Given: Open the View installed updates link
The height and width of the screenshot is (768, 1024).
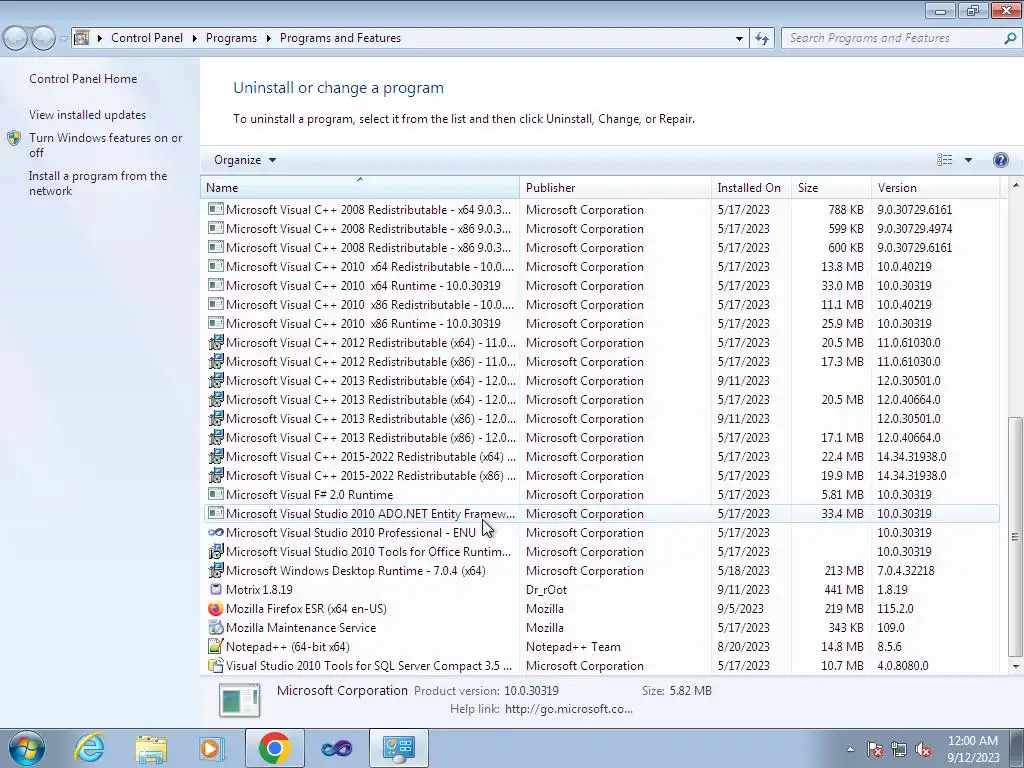Looking at the screenshot, I should coord(88,115).
